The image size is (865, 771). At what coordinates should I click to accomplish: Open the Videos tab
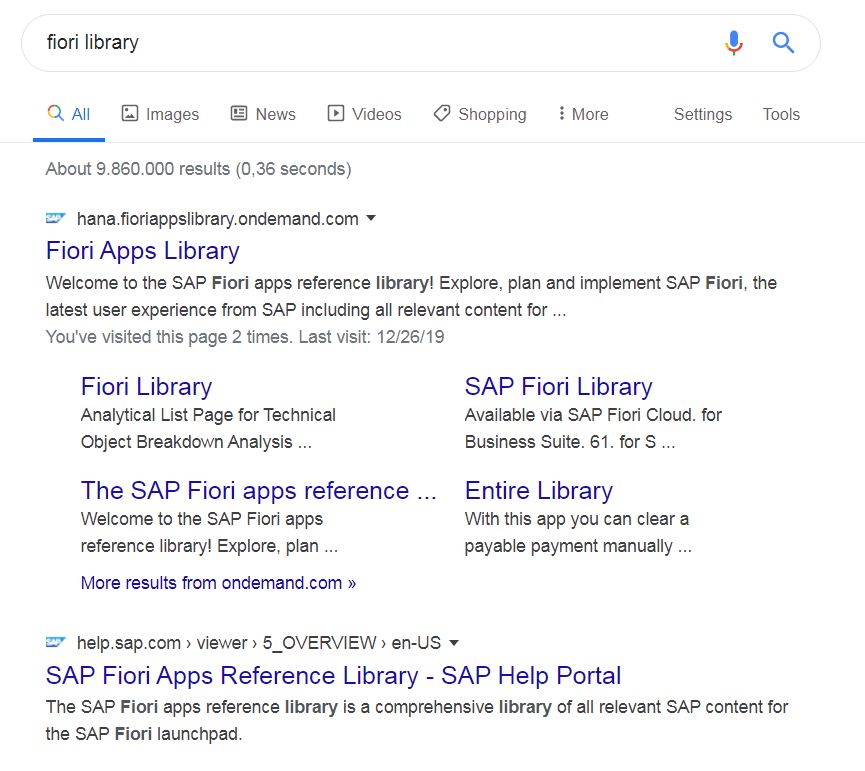click(x=365, y=114)
